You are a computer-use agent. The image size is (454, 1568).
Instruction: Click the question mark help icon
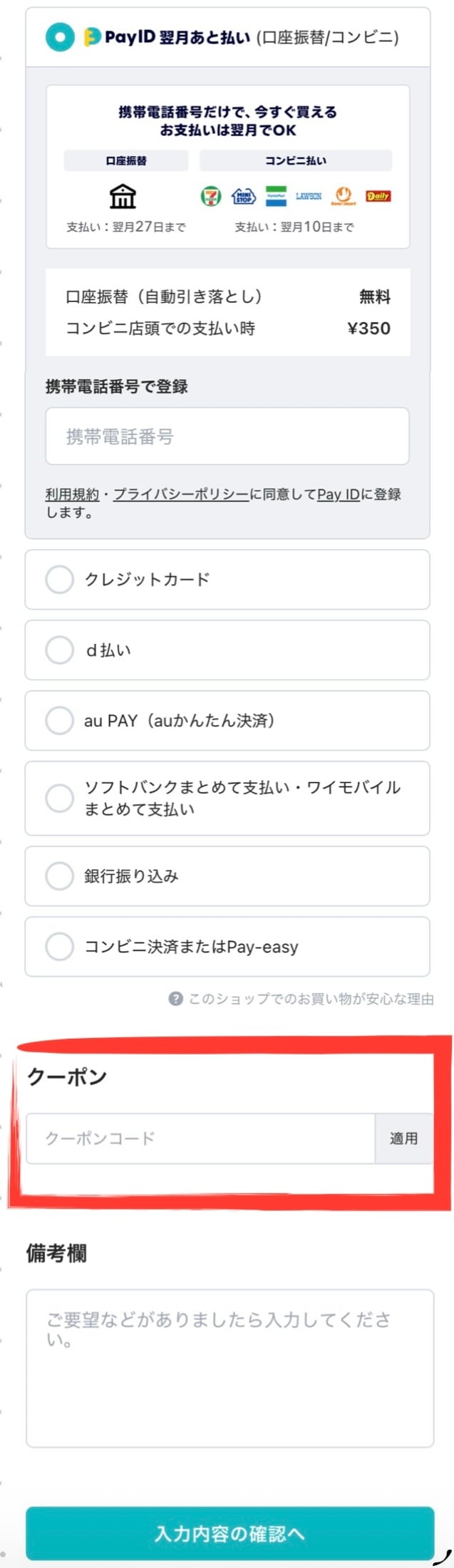click(x=175, y=999)
